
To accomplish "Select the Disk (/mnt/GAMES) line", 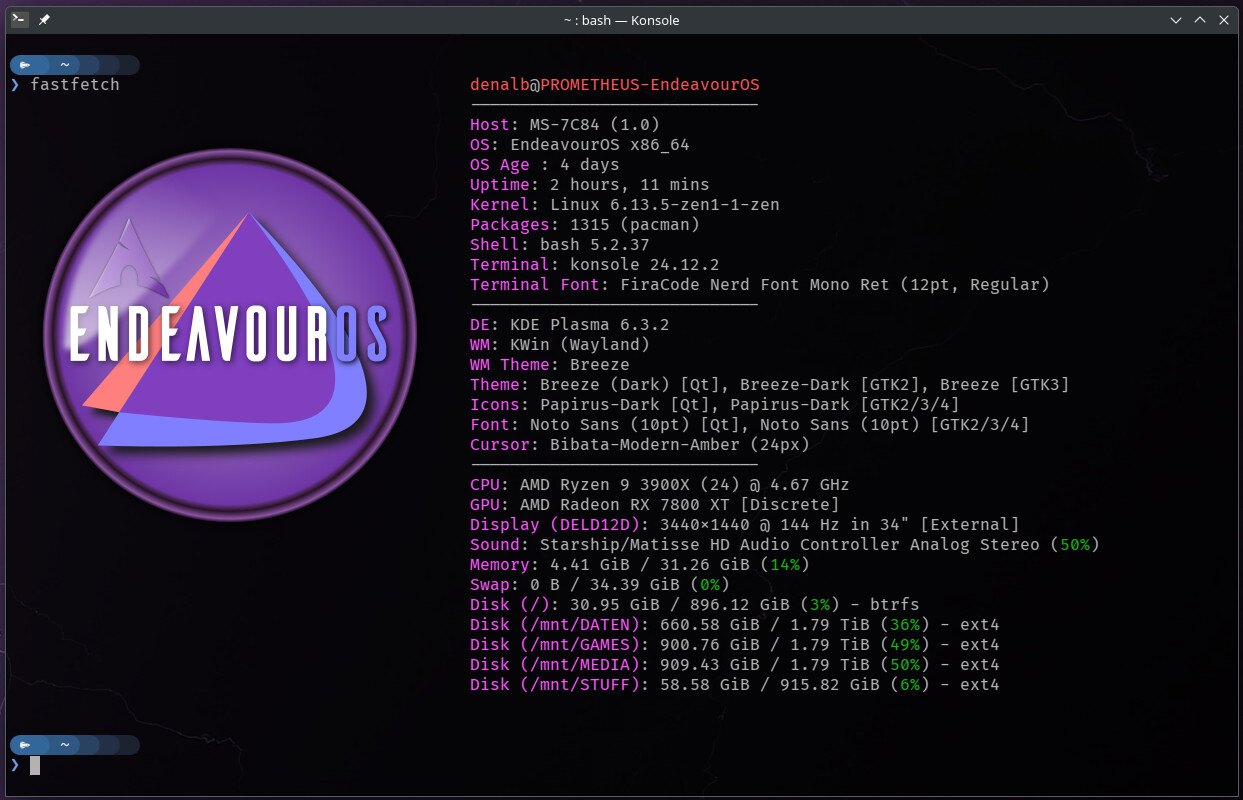I will (735, 645).
